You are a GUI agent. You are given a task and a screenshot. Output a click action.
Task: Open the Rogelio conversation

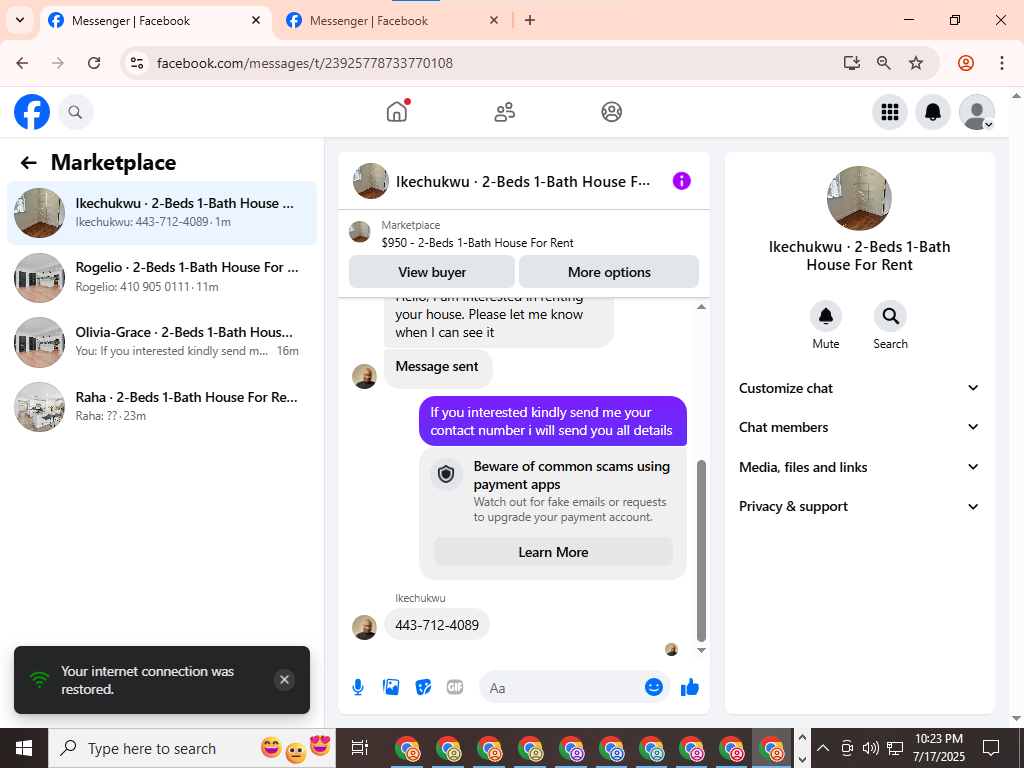tap(162, 278)
